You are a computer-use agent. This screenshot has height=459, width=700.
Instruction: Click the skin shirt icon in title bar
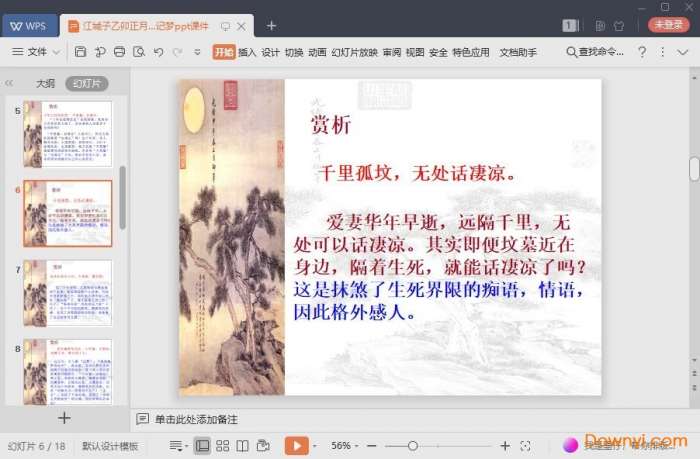click(619, 25)
